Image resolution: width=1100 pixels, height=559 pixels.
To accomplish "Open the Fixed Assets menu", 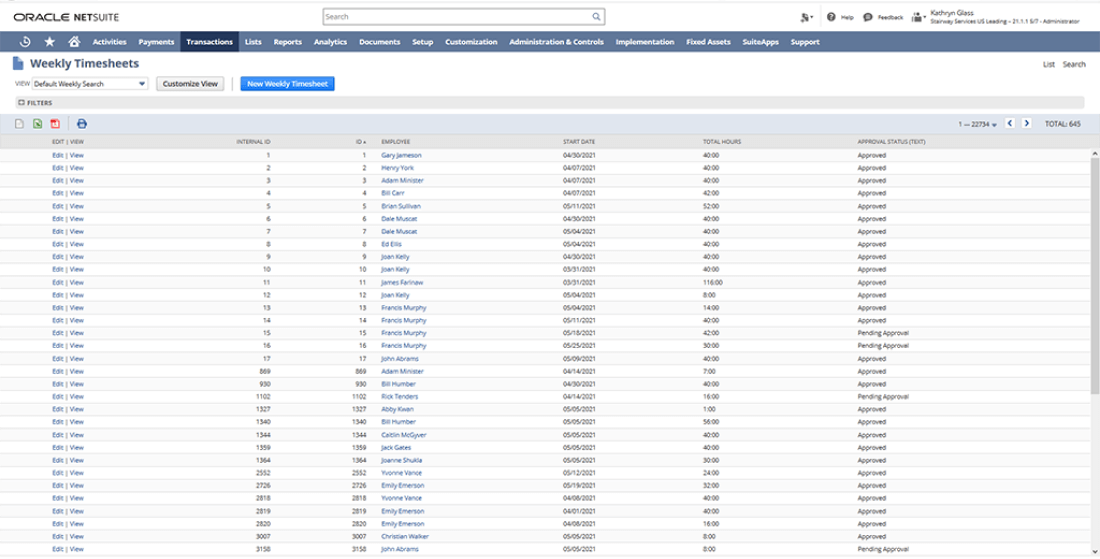I will [708, 42].
